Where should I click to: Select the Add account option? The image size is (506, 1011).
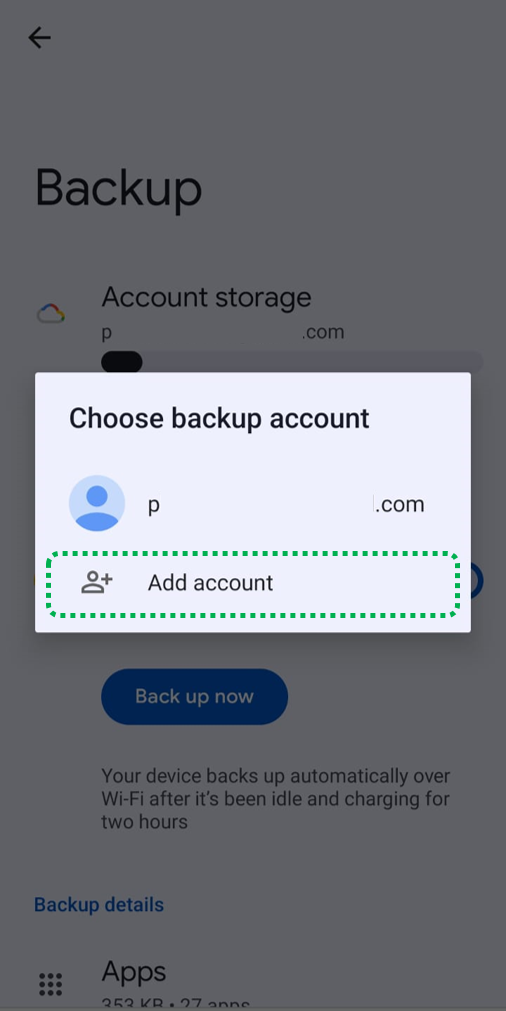pos(253,583)
